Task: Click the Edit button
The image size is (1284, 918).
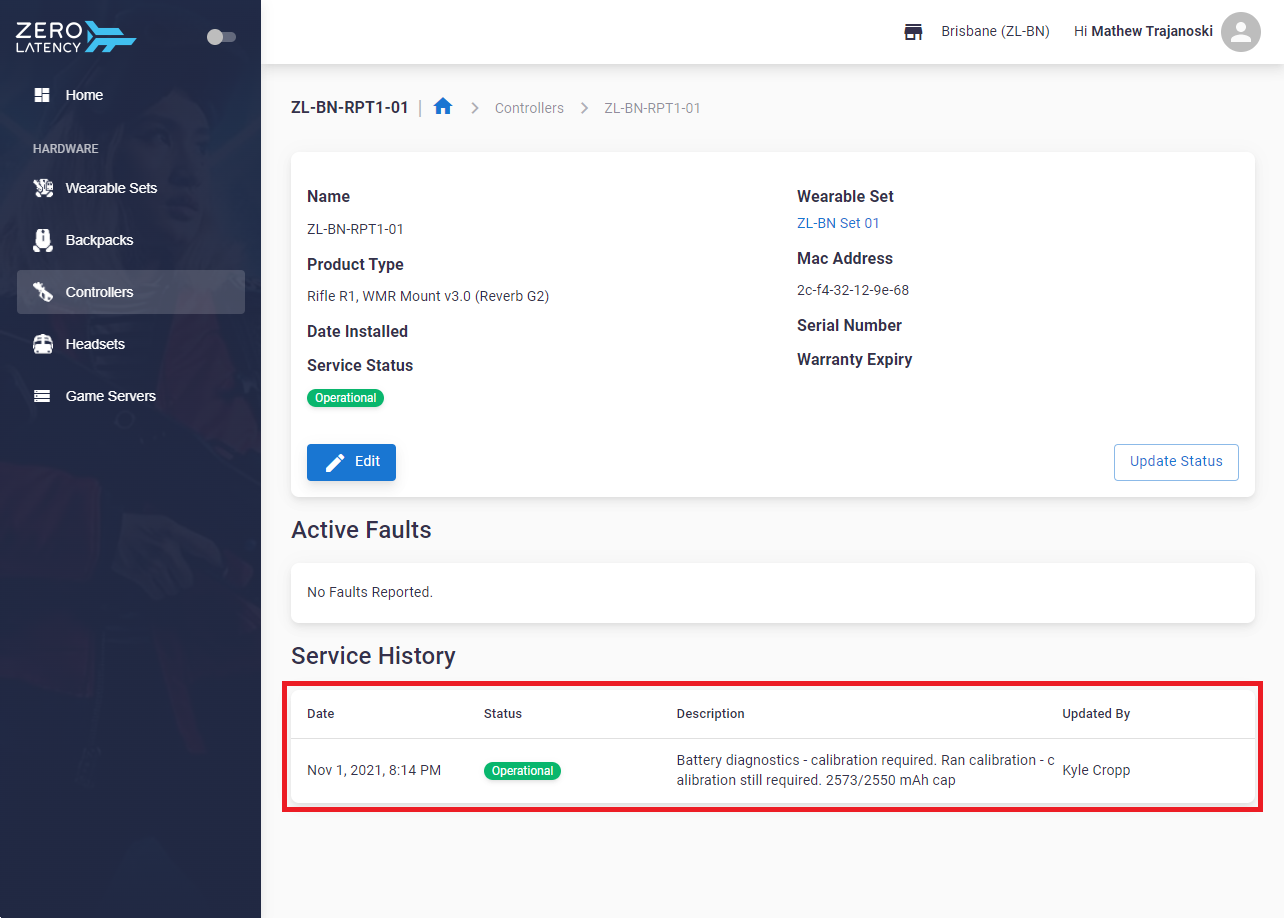Action: click(x=351, y=462)
